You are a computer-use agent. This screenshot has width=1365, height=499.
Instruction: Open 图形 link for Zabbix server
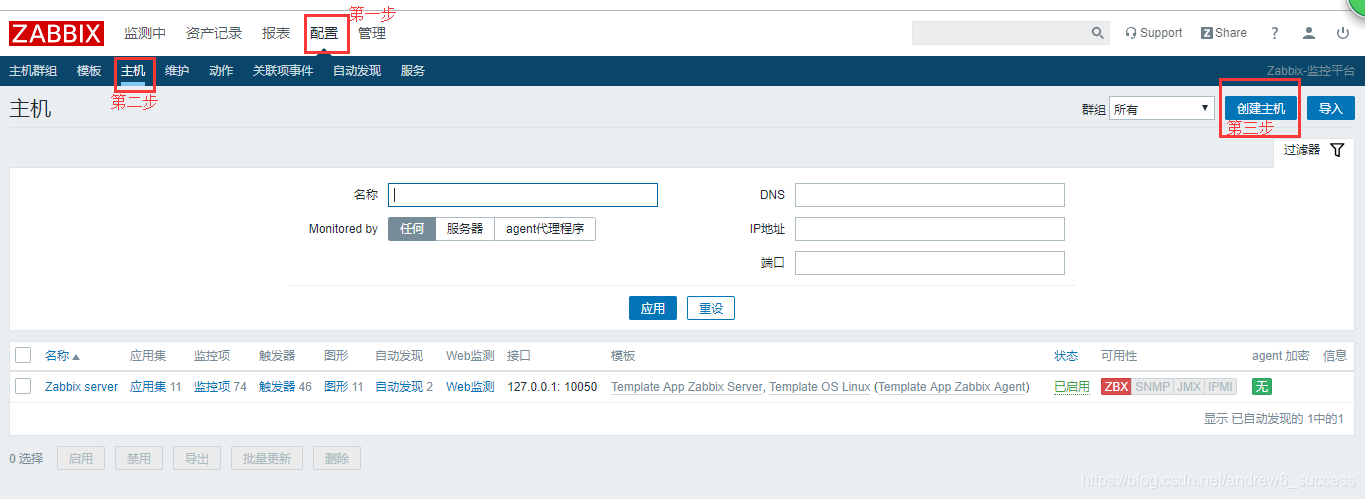pyautogui.click(x=337, y=387)
